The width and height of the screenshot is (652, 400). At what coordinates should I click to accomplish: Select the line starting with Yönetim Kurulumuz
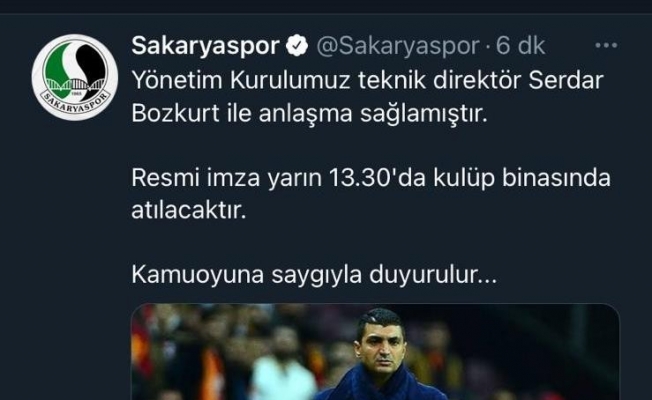click(x=367, y=80)
